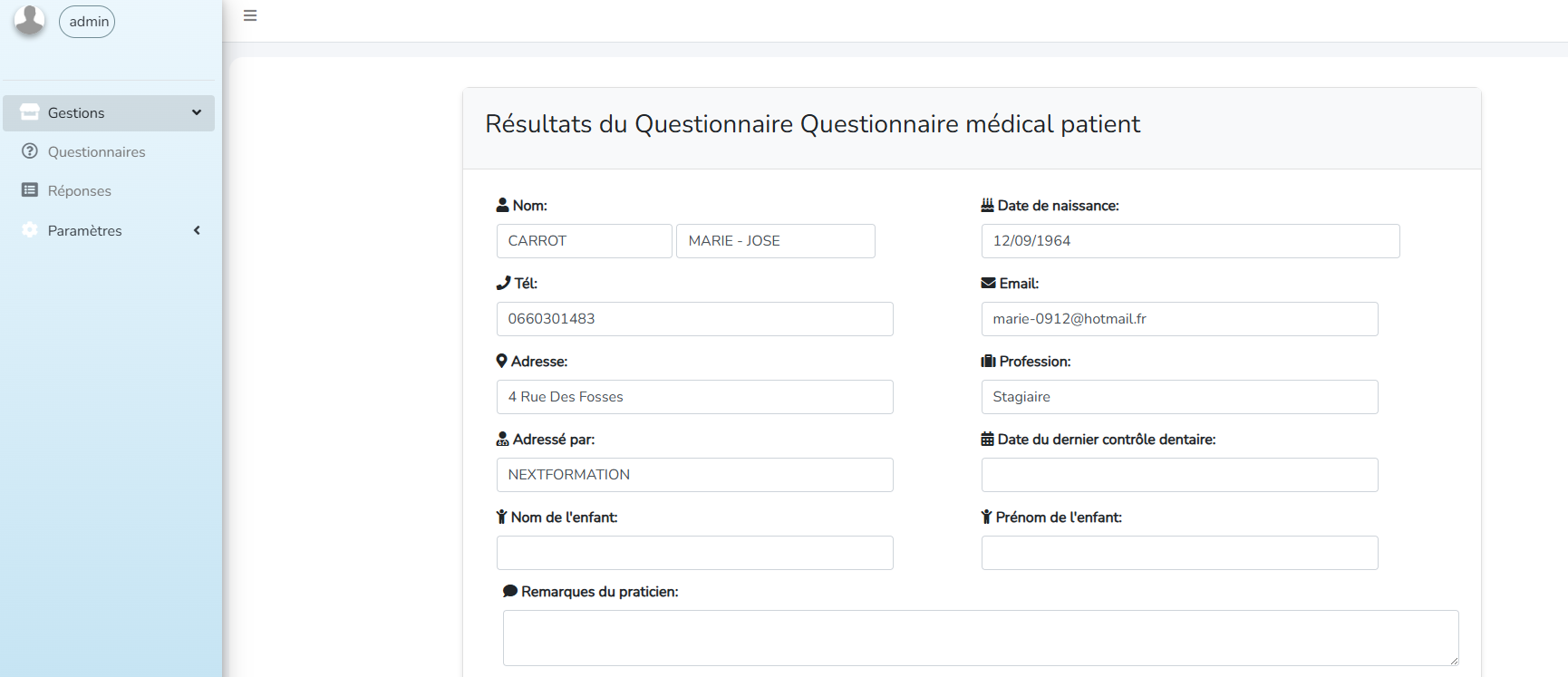The height and width of the screenshot is (677, 1568).
Task: Focus the Remarques du praticien textarea
Action: pos(981,638)
